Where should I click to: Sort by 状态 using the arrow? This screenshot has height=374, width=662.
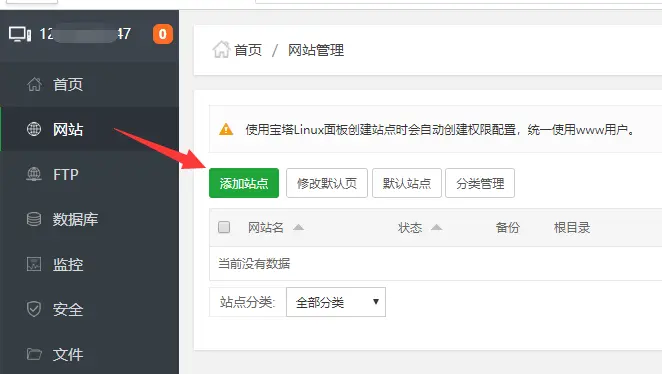point(437,228)
